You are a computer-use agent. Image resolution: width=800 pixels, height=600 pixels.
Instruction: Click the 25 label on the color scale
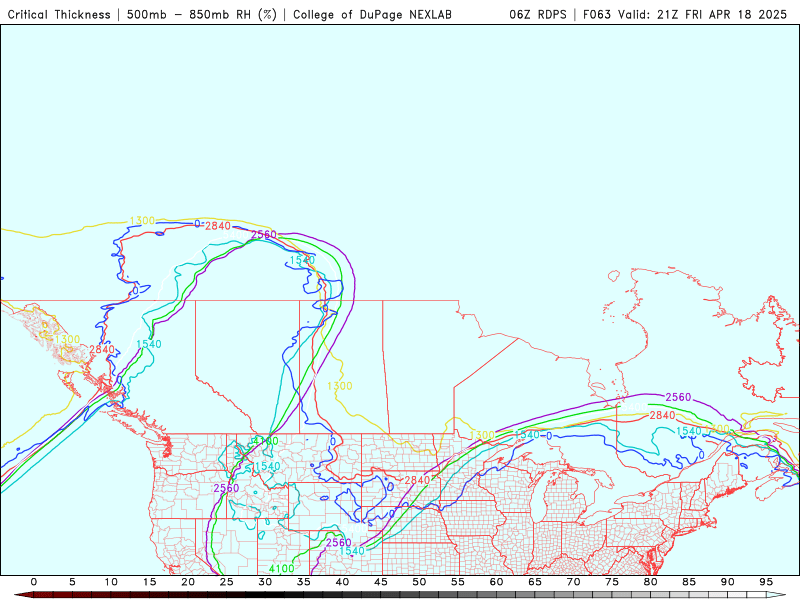coord(227,582)
